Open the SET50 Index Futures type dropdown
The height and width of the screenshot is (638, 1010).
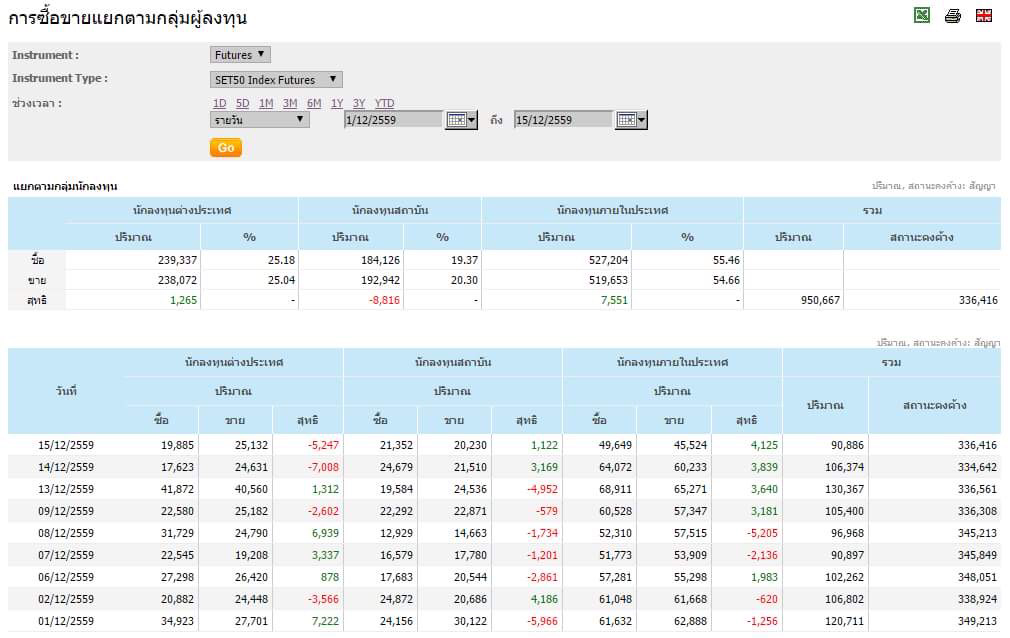276,80
